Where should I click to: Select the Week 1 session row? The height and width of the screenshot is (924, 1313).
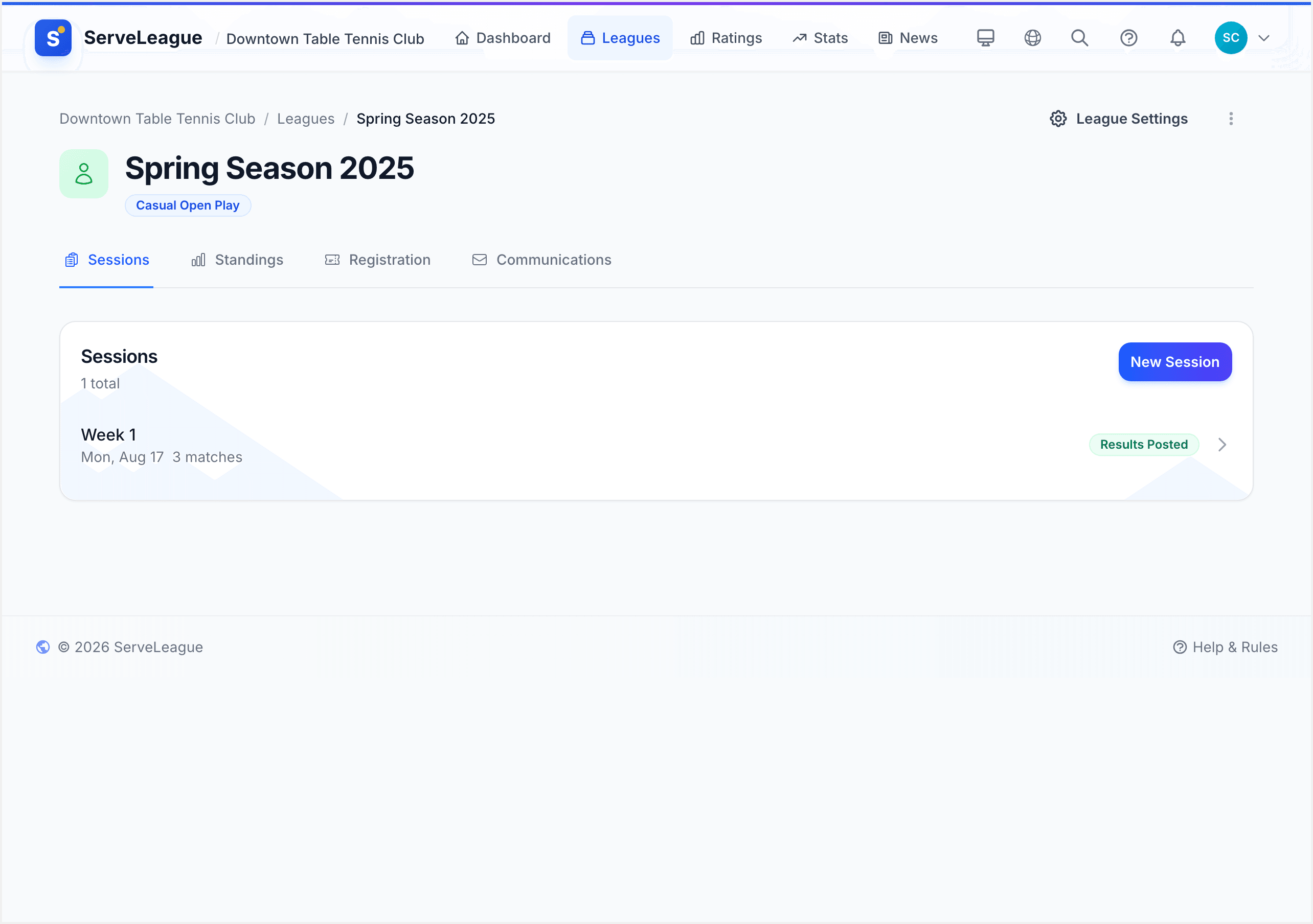click(x=656, y=445)
